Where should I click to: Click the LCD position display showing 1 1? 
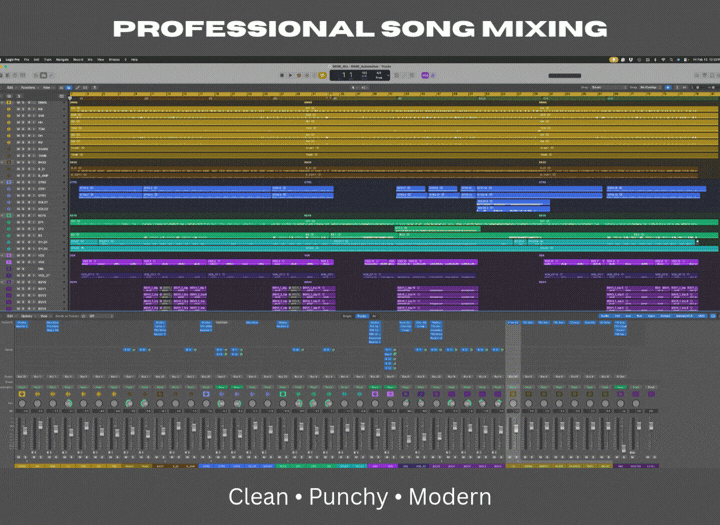[348, 75]
